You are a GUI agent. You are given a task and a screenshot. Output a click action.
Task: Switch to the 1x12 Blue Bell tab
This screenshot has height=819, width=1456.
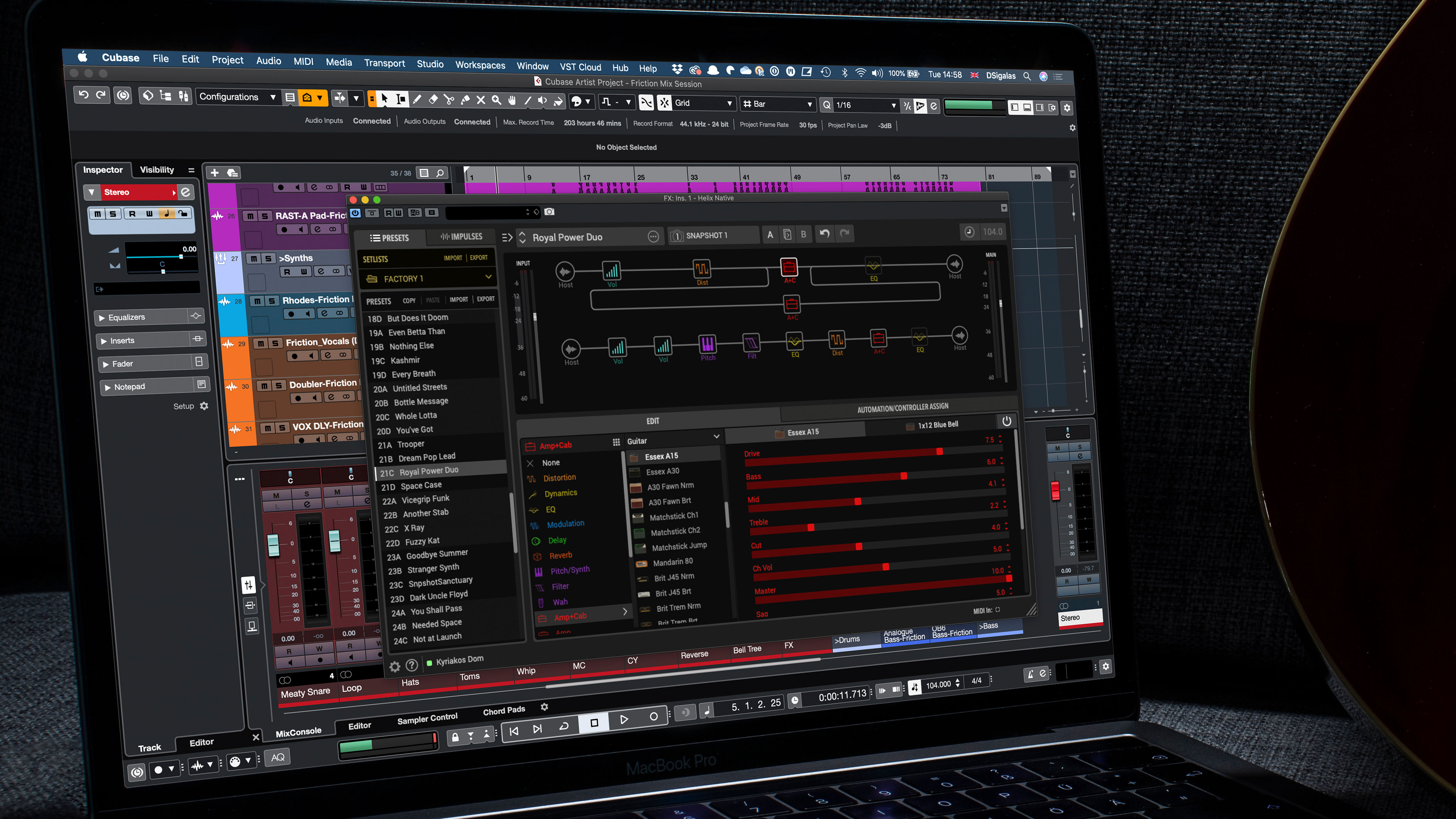[932, 425]
